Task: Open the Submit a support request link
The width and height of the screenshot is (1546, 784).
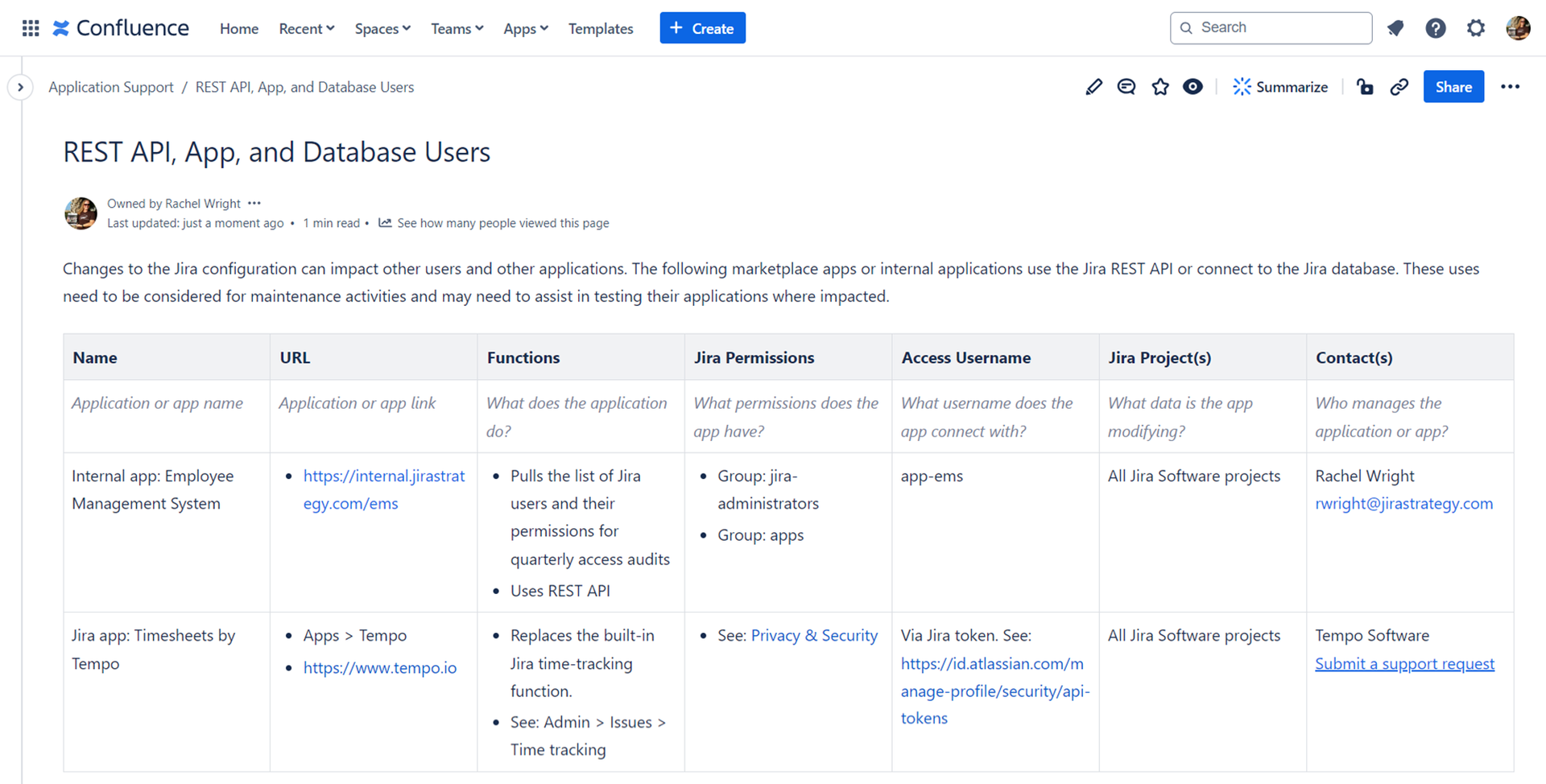Action: point(1404,663)
